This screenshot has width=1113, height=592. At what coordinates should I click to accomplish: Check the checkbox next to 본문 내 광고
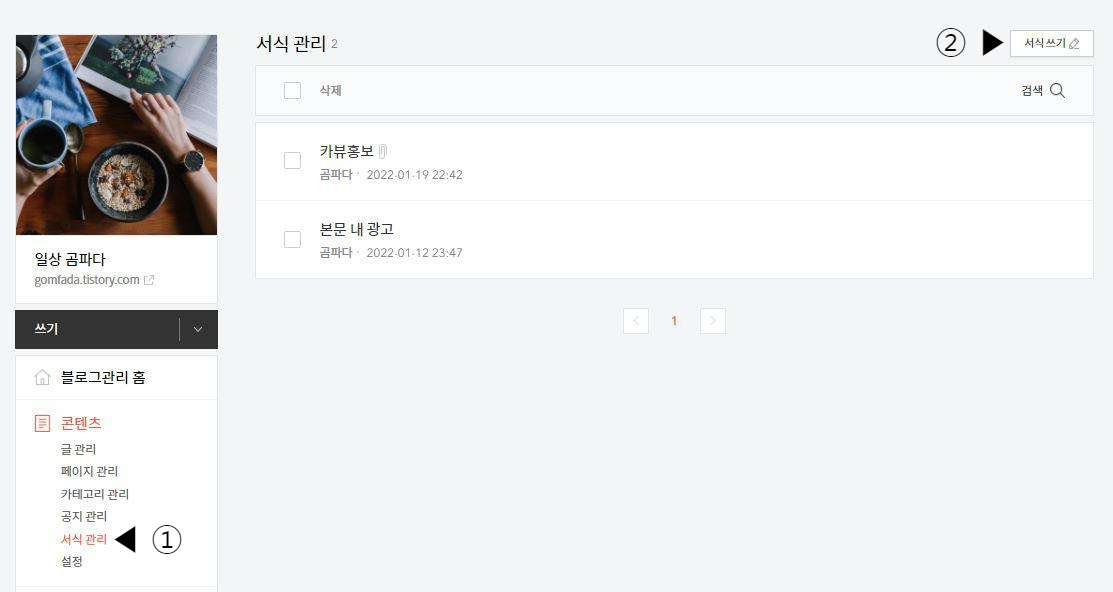[x=292, y=238]
